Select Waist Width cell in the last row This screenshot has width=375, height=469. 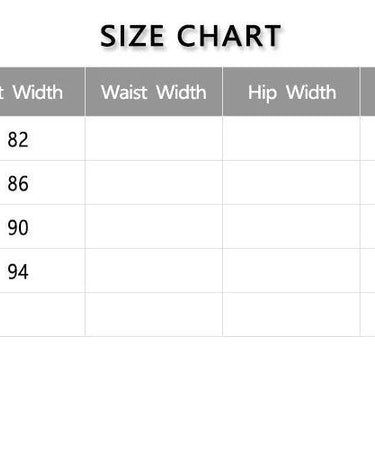[x=154, y=315]
